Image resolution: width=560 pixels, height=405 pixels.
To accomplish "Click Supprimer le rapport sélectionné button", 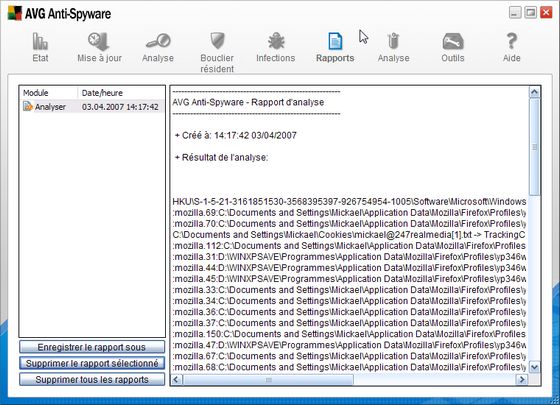I will coord(92,363).
